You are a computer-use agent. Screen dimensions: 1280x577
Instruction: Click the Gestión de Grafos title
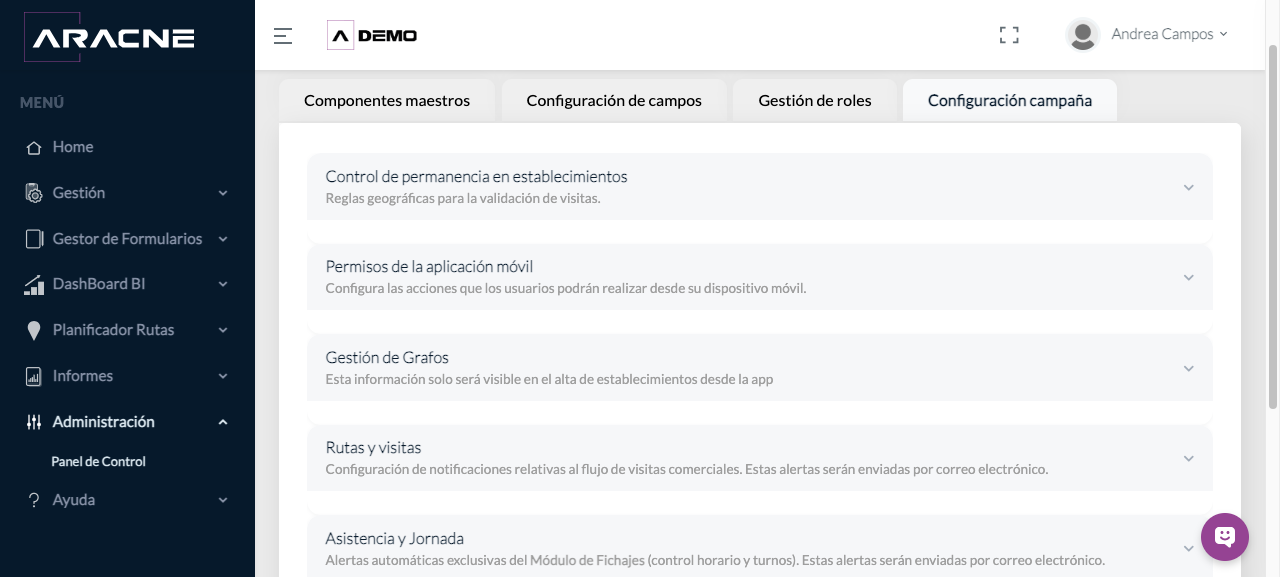(387, 357)
